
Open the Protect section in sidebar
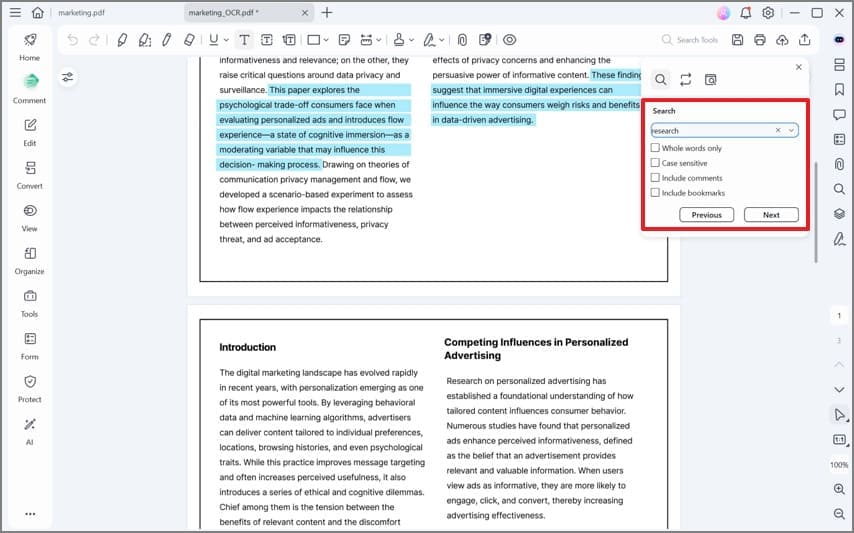[x=30, y=388]
